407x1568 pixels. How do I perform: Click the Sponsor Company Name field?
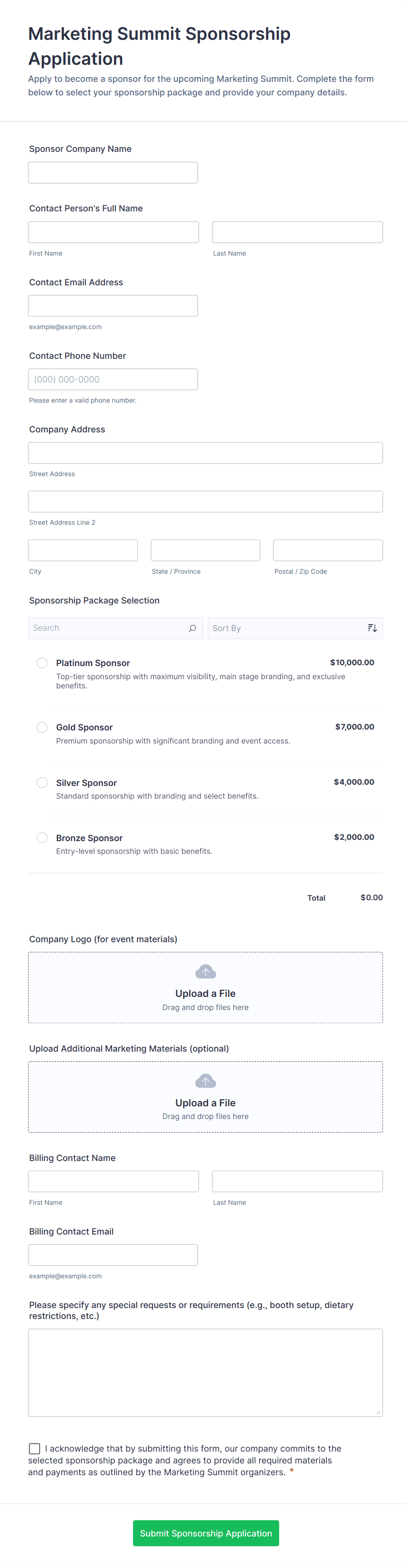coord(112,173)
